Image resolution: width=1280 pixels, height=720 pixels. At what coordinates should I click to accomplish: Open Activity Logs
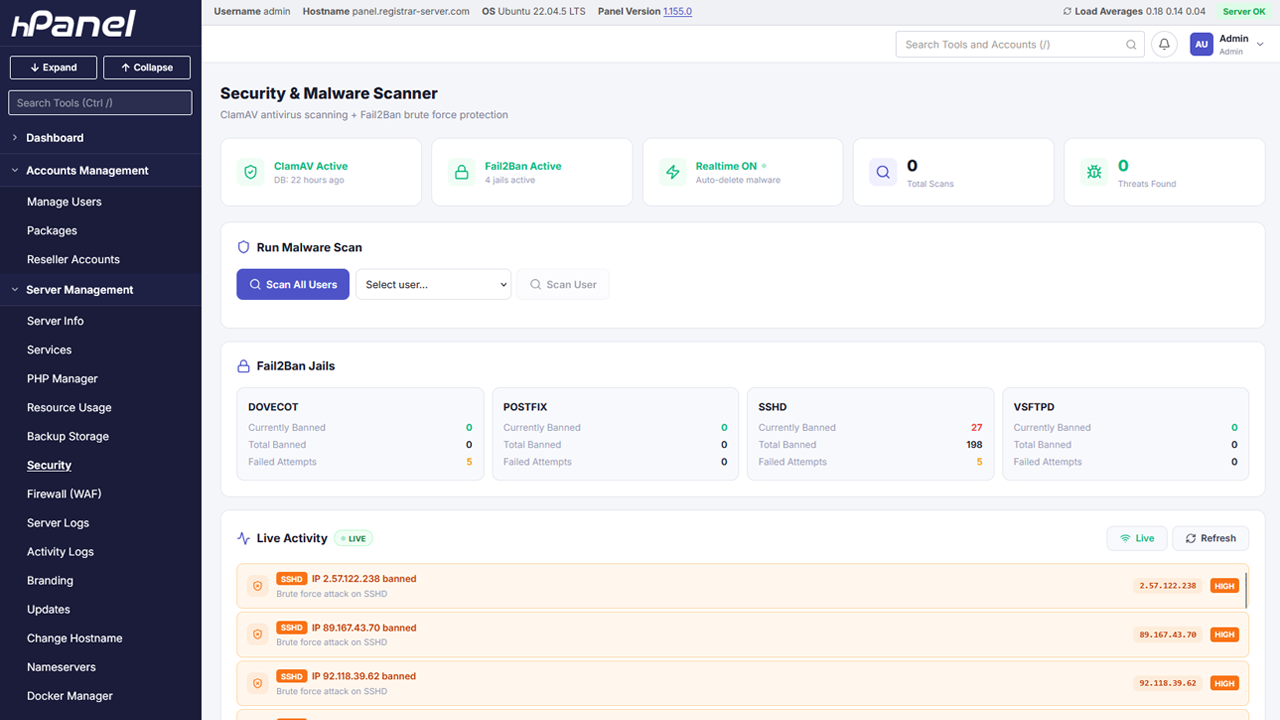60,552
